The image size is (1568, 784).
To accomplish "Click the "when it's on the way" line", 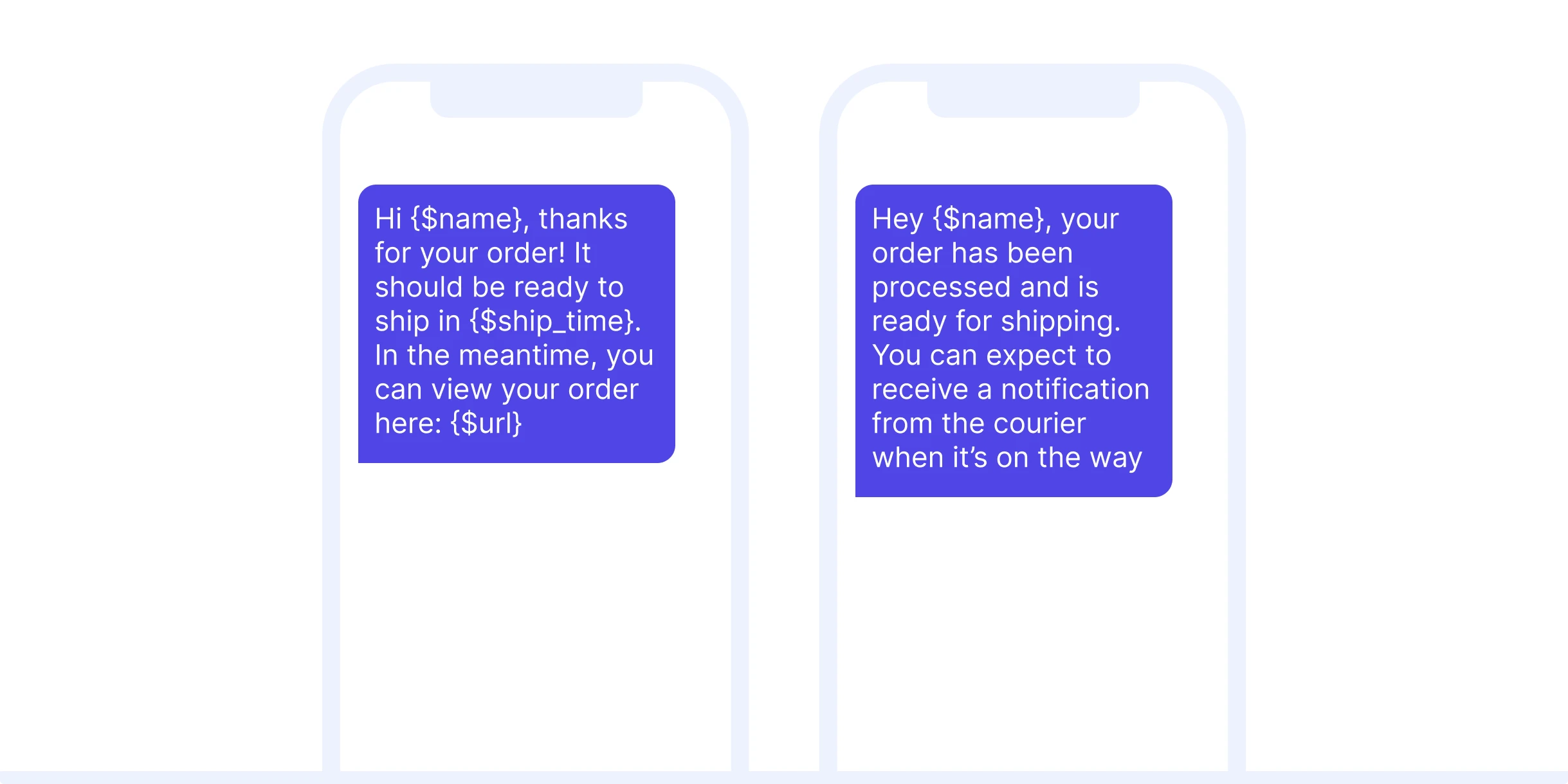I will pos(1007,458).
